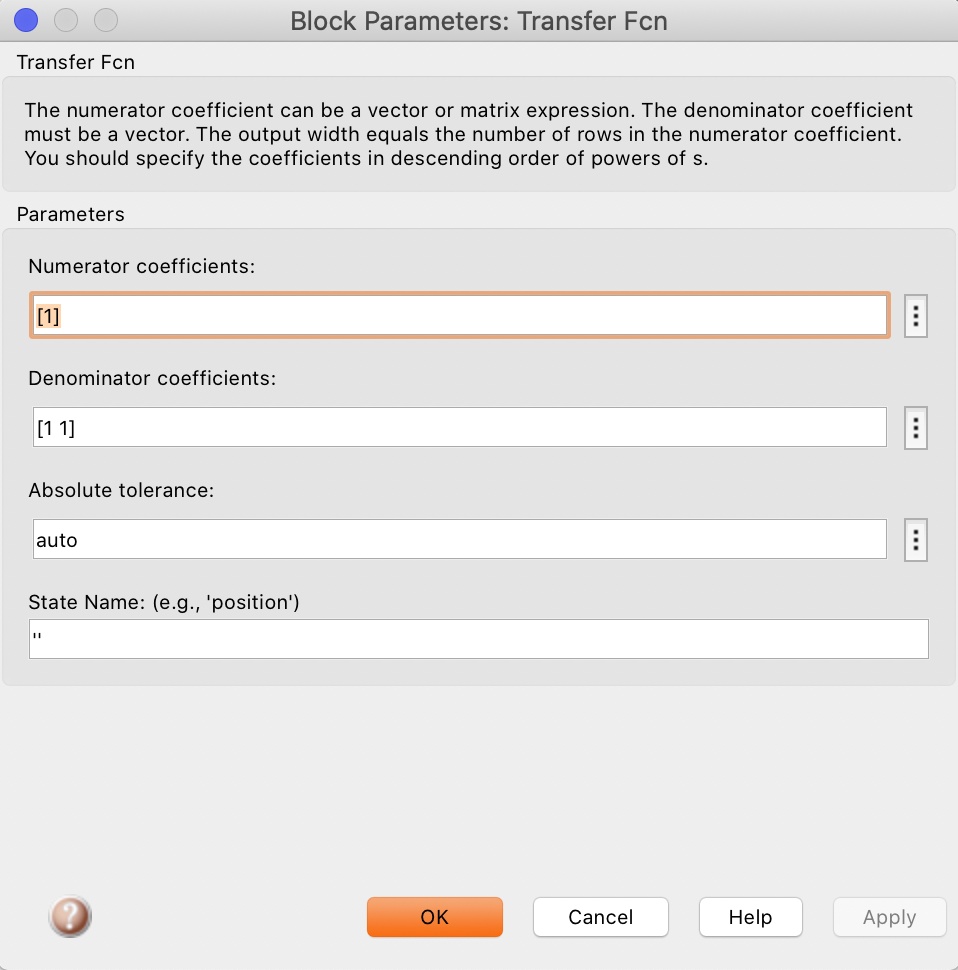Open the Absolute tolerance action menu
958x970 pixels.
pos(915,539)
